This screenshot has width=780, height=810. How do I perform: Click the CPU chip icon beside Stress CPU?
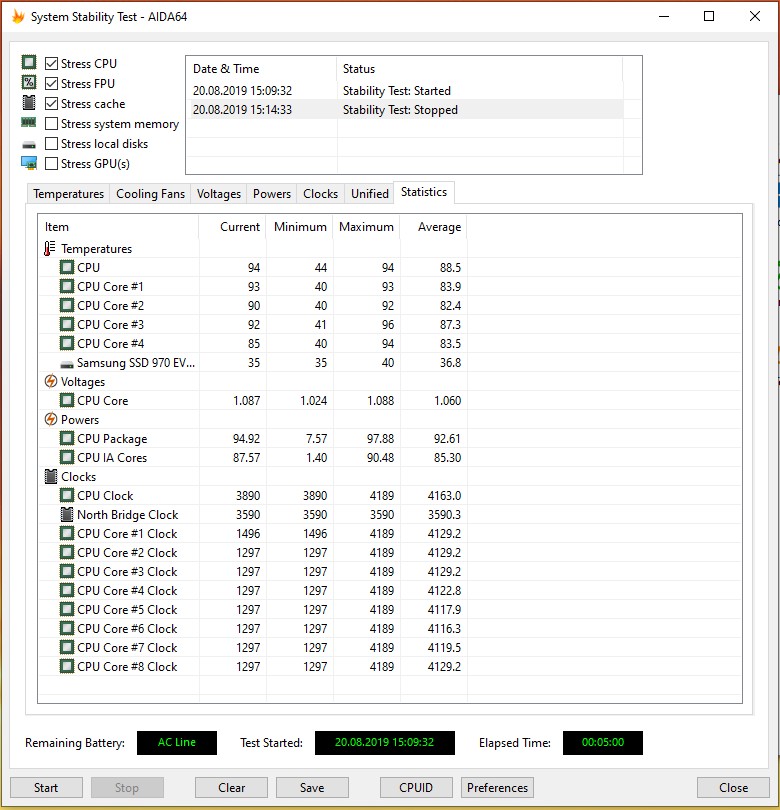click(29, 63)
